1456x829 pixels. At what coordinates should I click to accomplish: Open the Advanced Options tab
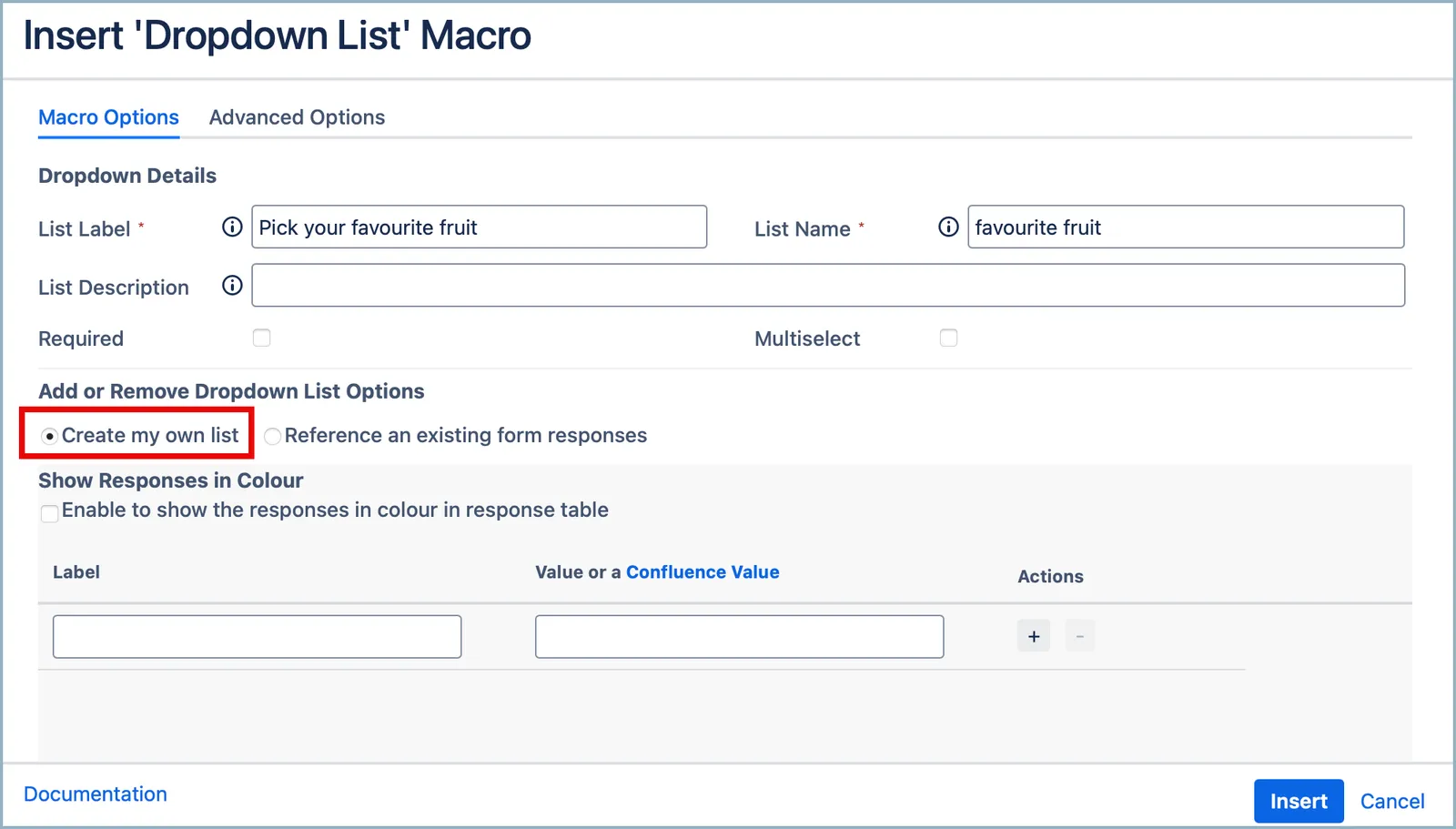(x=297, y=117)
